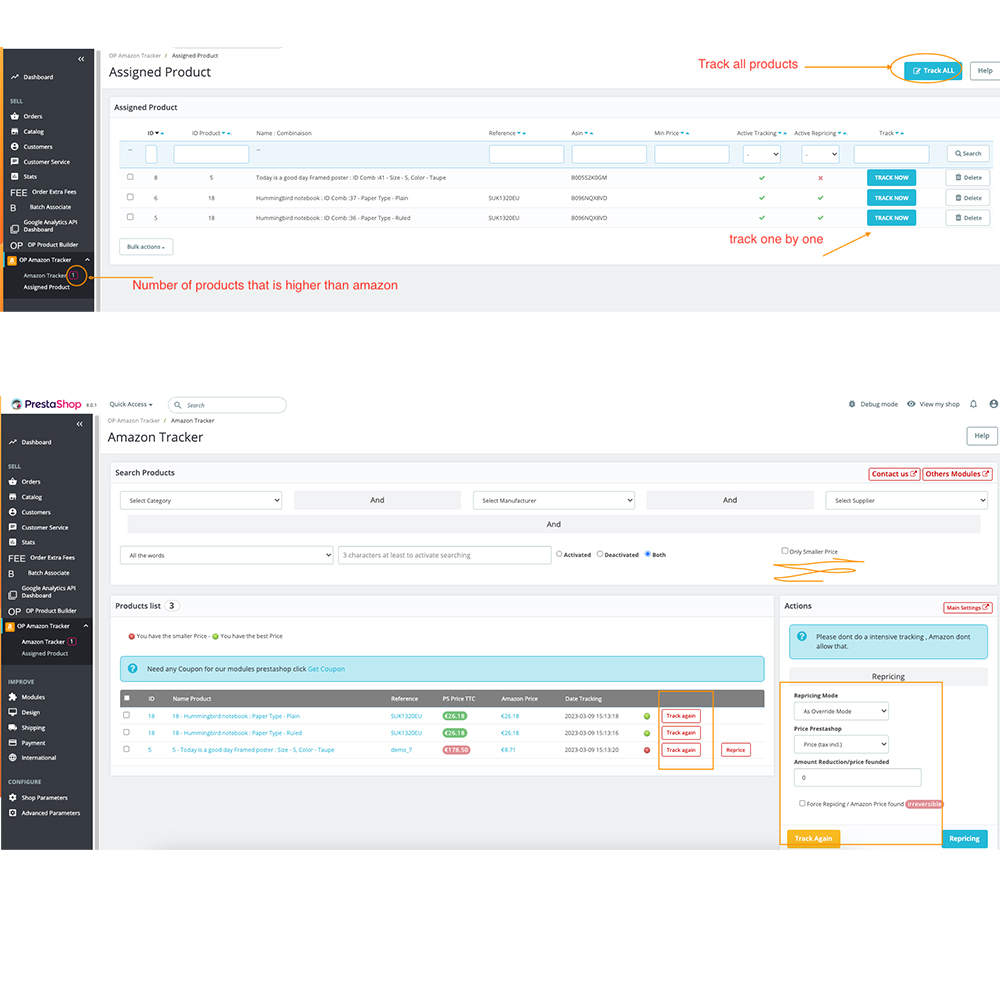Open the user account avatar icon
This screenshot has height=1000, width=1000.
point(993,404)
